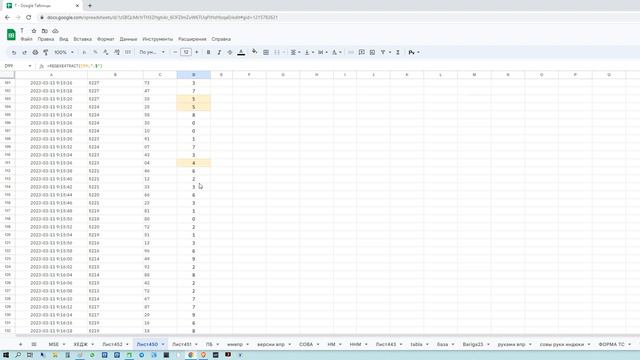
Task: Click the move to folder icon
Action: [x=44, y=31]
